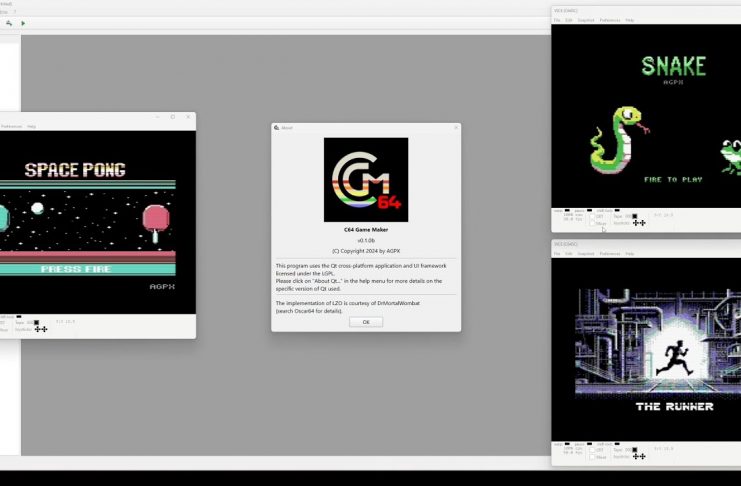Image resolution: width=741 pixels, height=486 pixels.
Task: Click "PRESS FIRE" text in Space Pong
Action: 76,269
